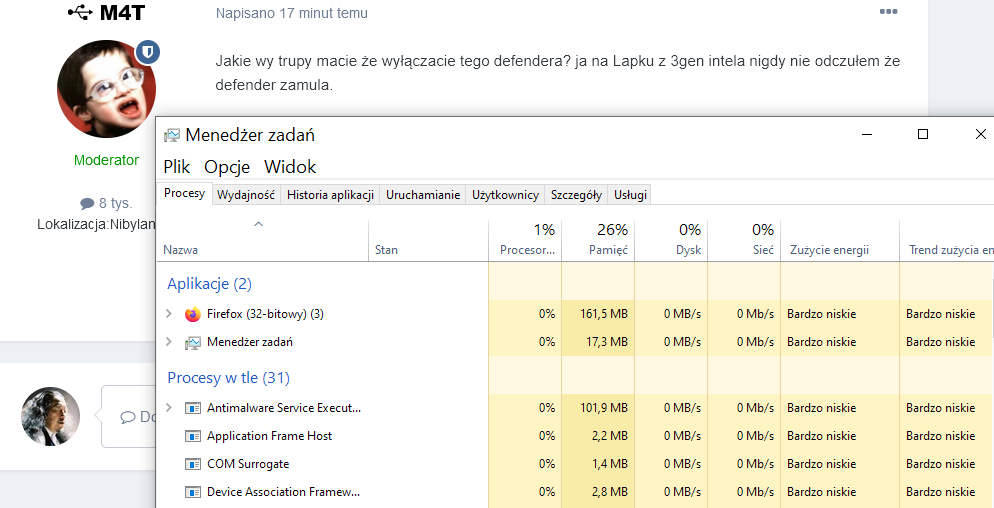Switch to the Procesy tab
The height and width of the screenshot is (508, 994).
(184, 193)
